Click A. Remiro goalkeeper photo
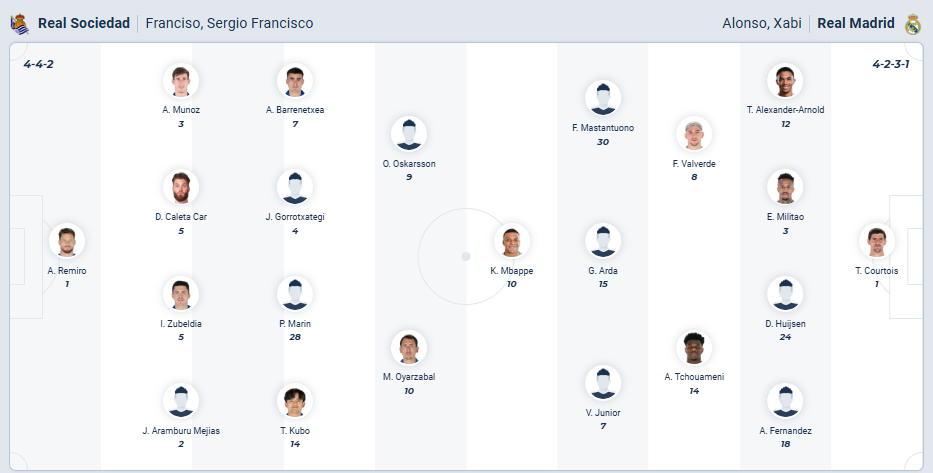The width and height of the screenshot is (933, 473). click(67, 241)
